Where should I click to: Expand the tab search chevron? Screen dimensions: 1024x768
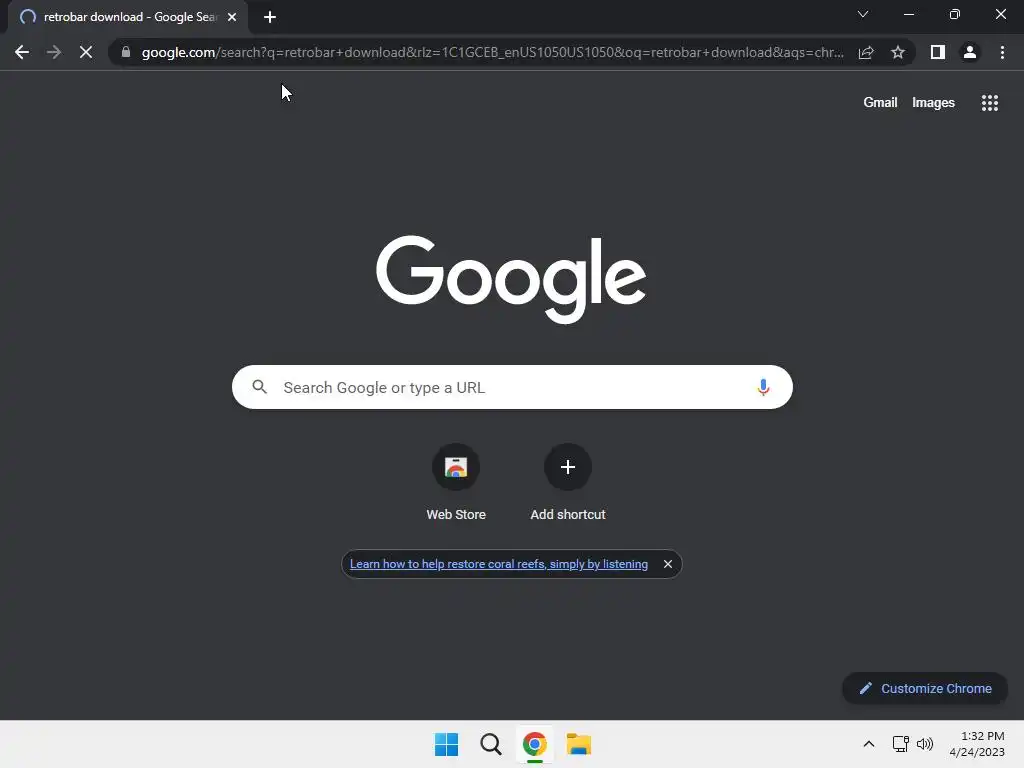coord(863,14)
